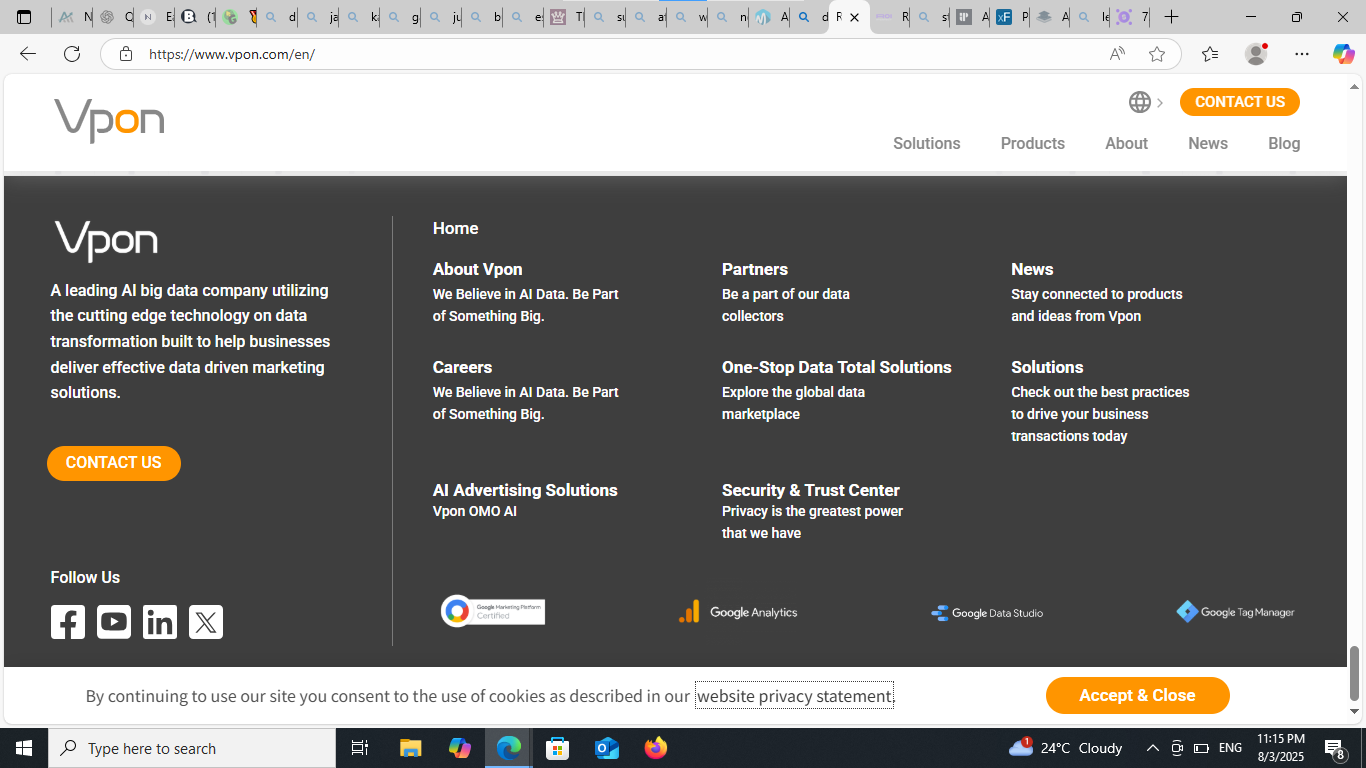Open the Solutions navigation menu
The width and height of the screenshot is (1366, 768).
[x=926, y=143]
